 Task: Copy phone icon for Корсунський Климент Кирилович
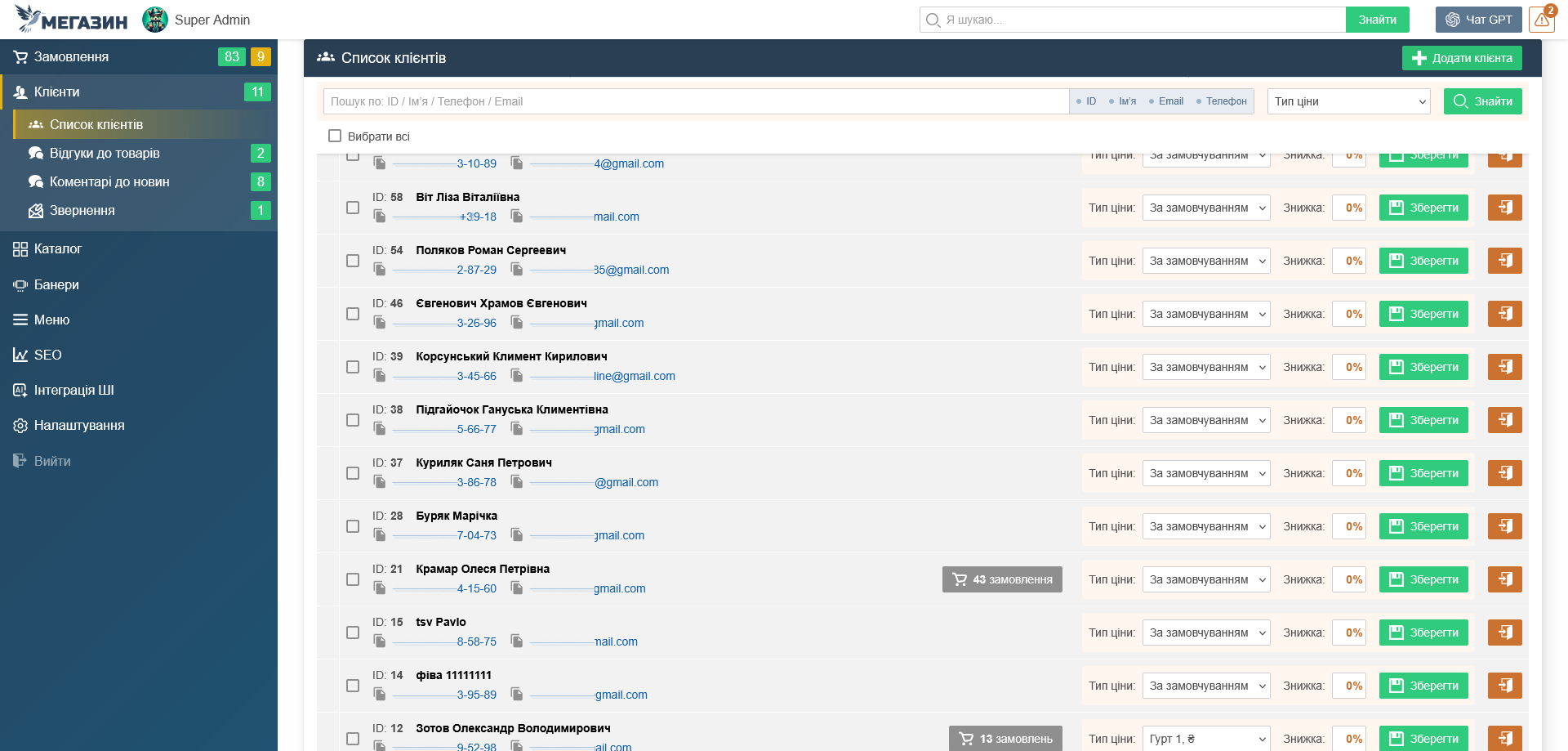380,375
